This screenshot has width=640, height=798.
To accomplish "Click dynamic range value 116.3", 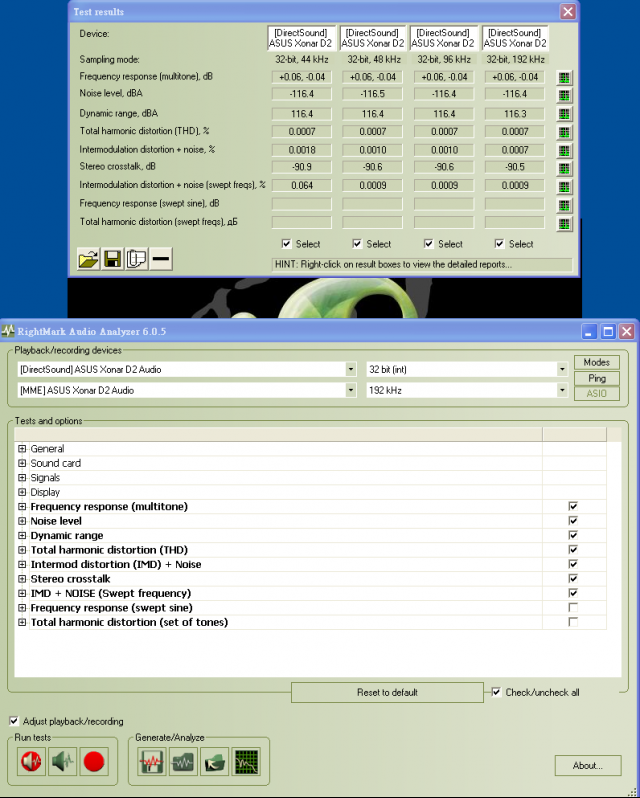I will point(515,114).
